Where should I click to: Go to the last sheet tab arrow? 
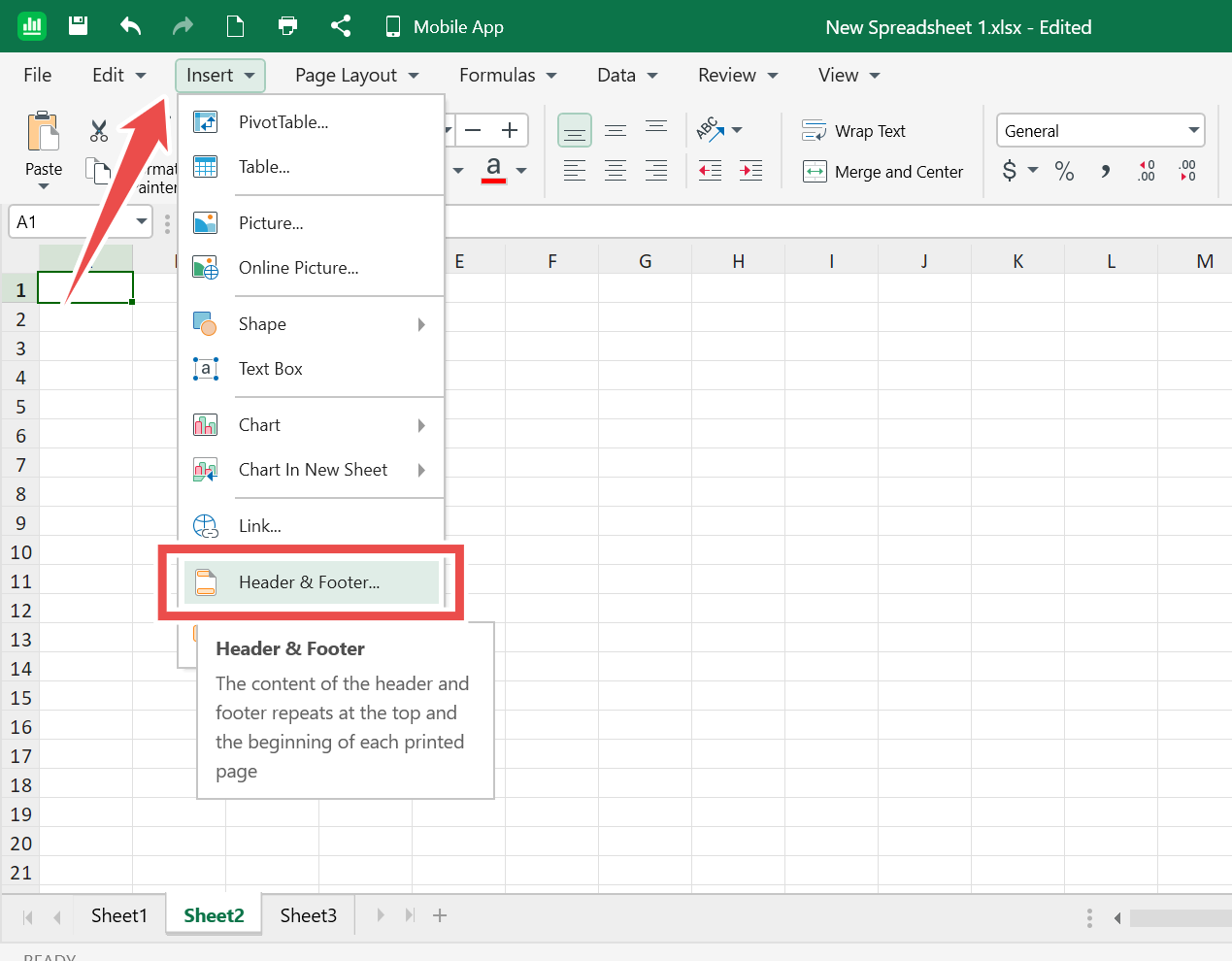coord(410,915)
